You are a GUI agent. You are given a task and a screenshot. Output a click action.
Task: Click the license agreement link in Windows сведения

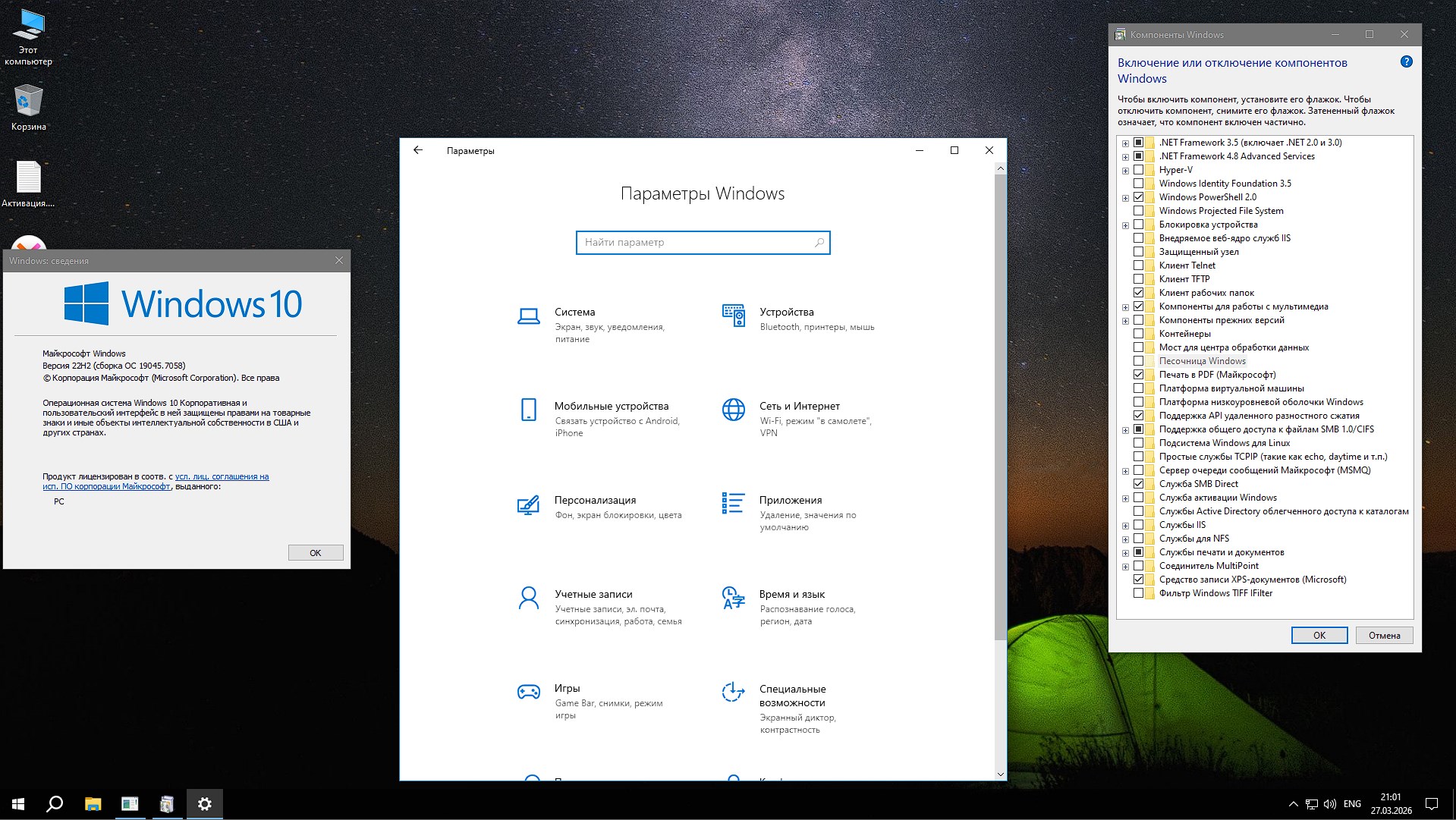tap(221, 476)
